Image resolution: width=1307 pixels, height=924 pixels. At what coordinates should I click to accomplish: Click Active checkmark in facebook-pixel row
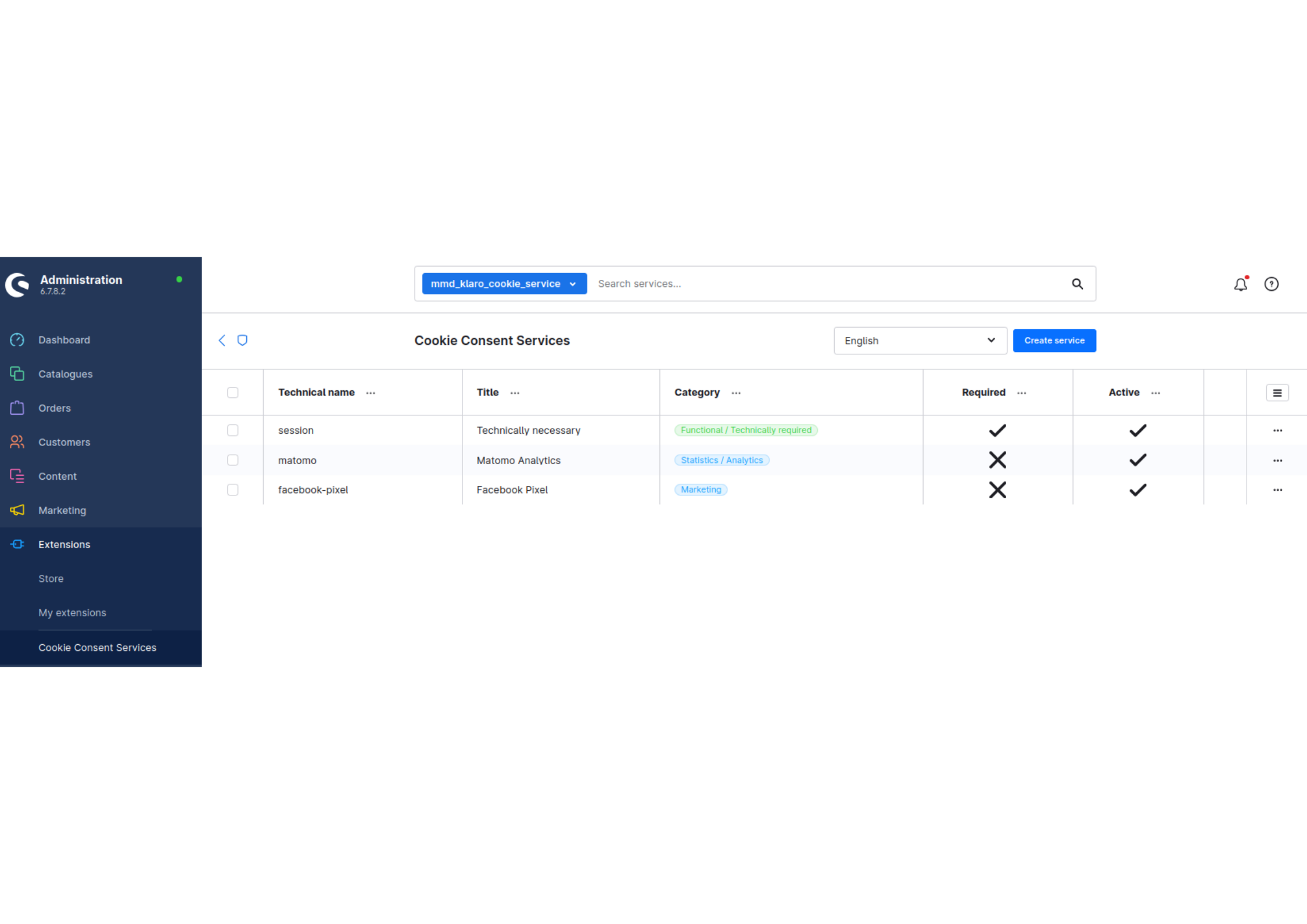coord(1137,490)
